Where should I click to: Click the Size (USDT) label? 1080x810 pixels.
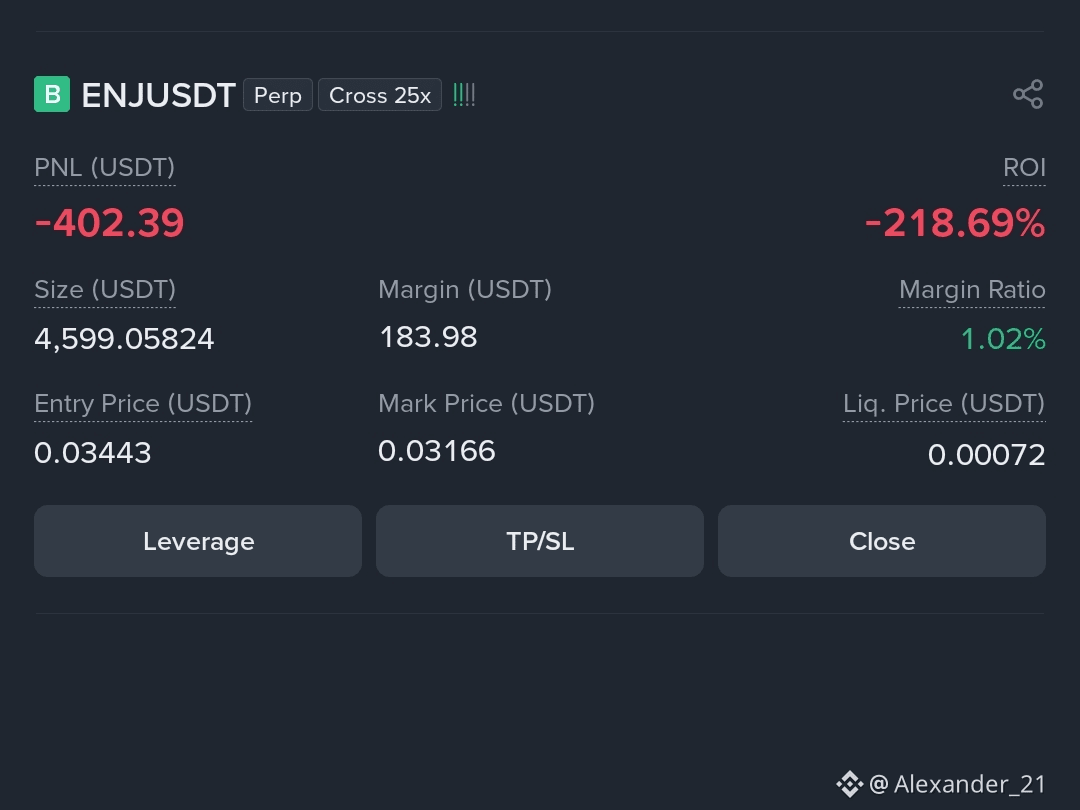(x=105, y=289)
